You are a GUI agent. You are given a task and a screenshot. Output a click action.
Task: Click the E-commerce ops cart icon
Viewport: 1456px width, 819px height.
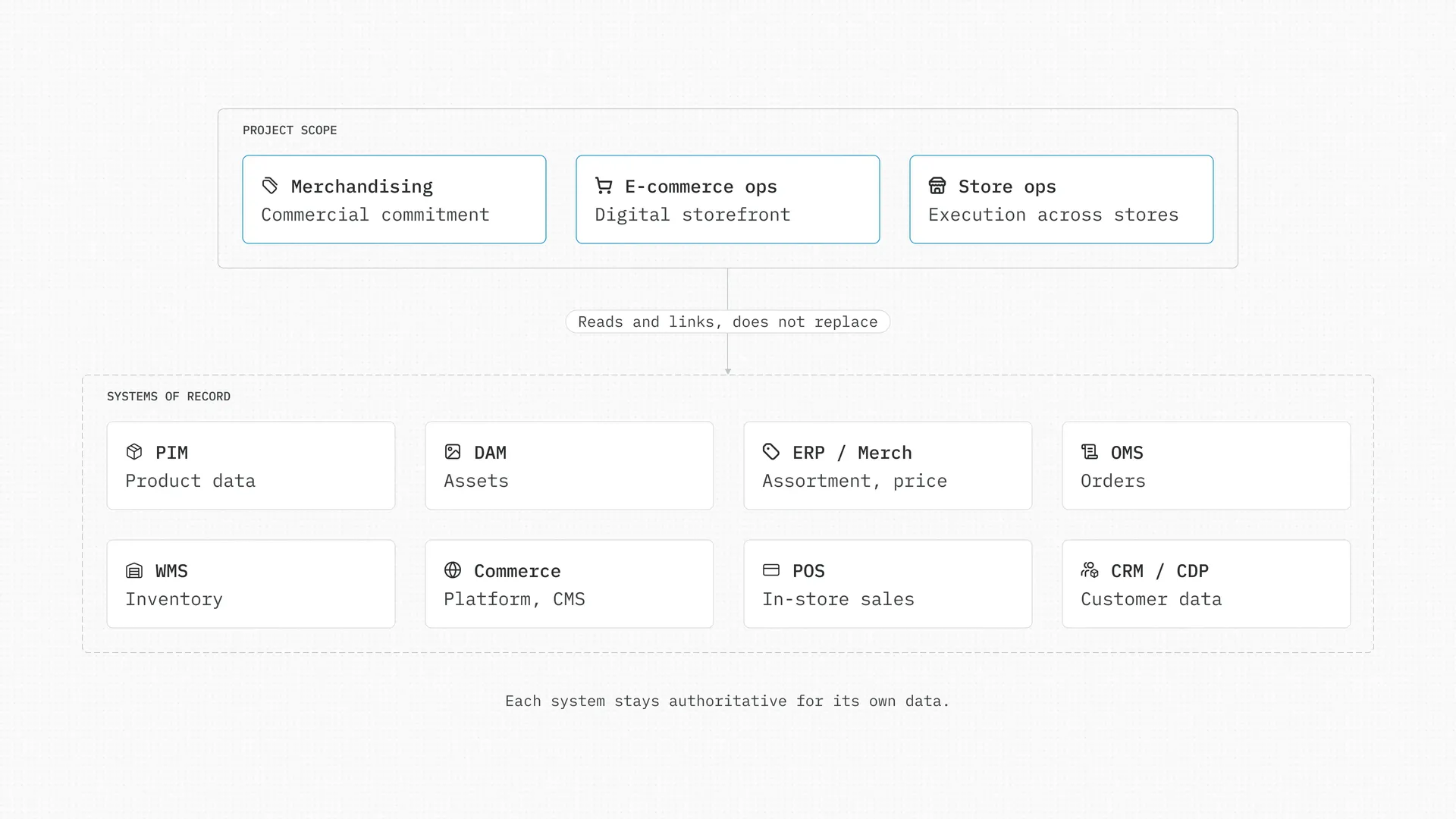tap(604, 186)
